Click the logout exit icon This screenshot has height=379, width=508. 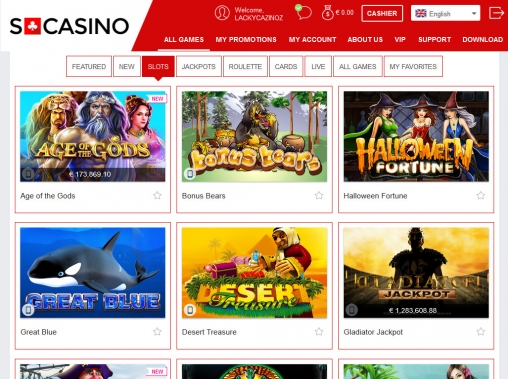coord(496,13)
